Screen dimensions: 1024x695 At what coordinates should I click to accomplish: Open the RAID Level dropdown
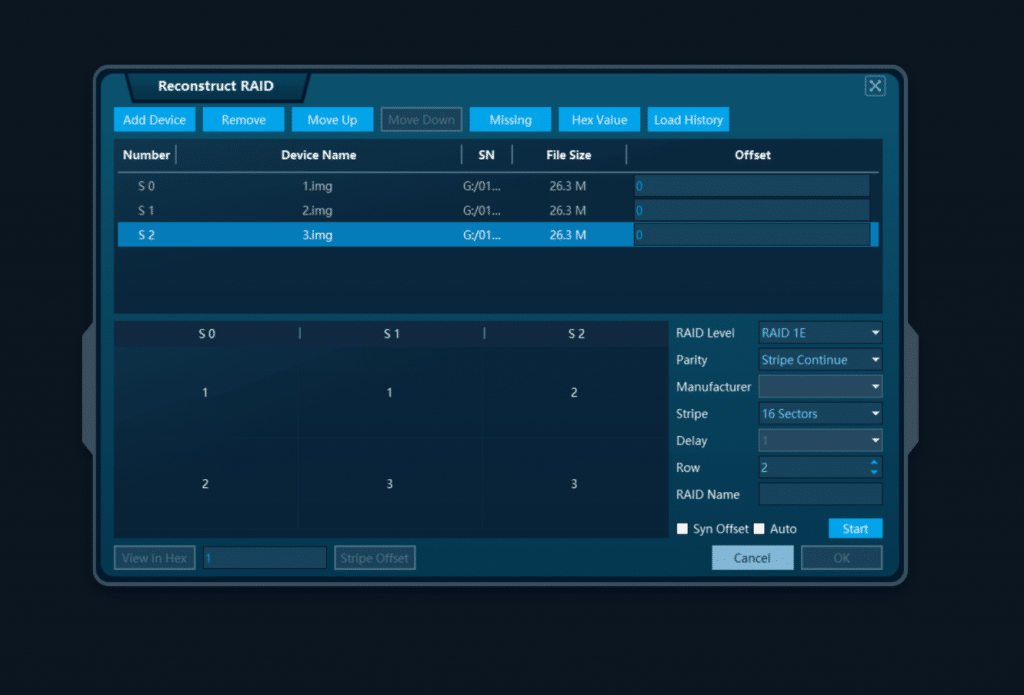[820, 333]
